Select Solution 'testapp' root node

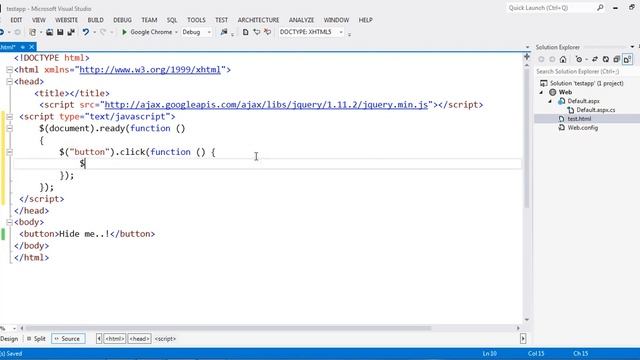(x=587, y=83)
